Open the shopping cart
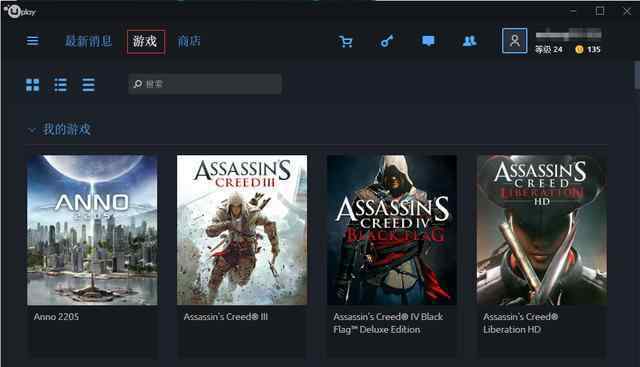The height and width of the screenshot is (367, 640). click(345, 41)
